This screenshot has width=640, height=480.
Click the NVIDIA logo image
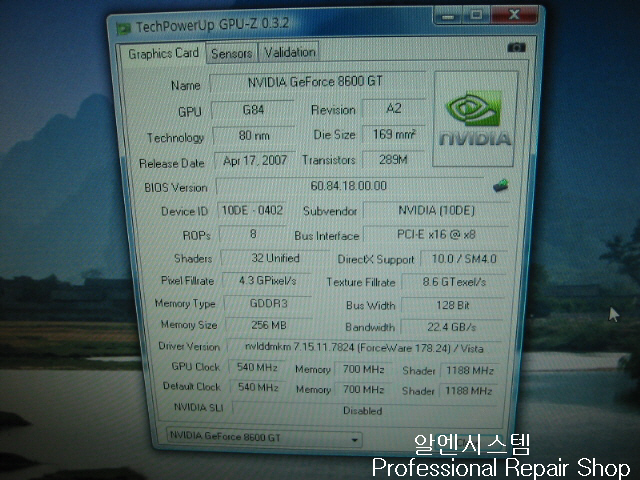(475, 119)
